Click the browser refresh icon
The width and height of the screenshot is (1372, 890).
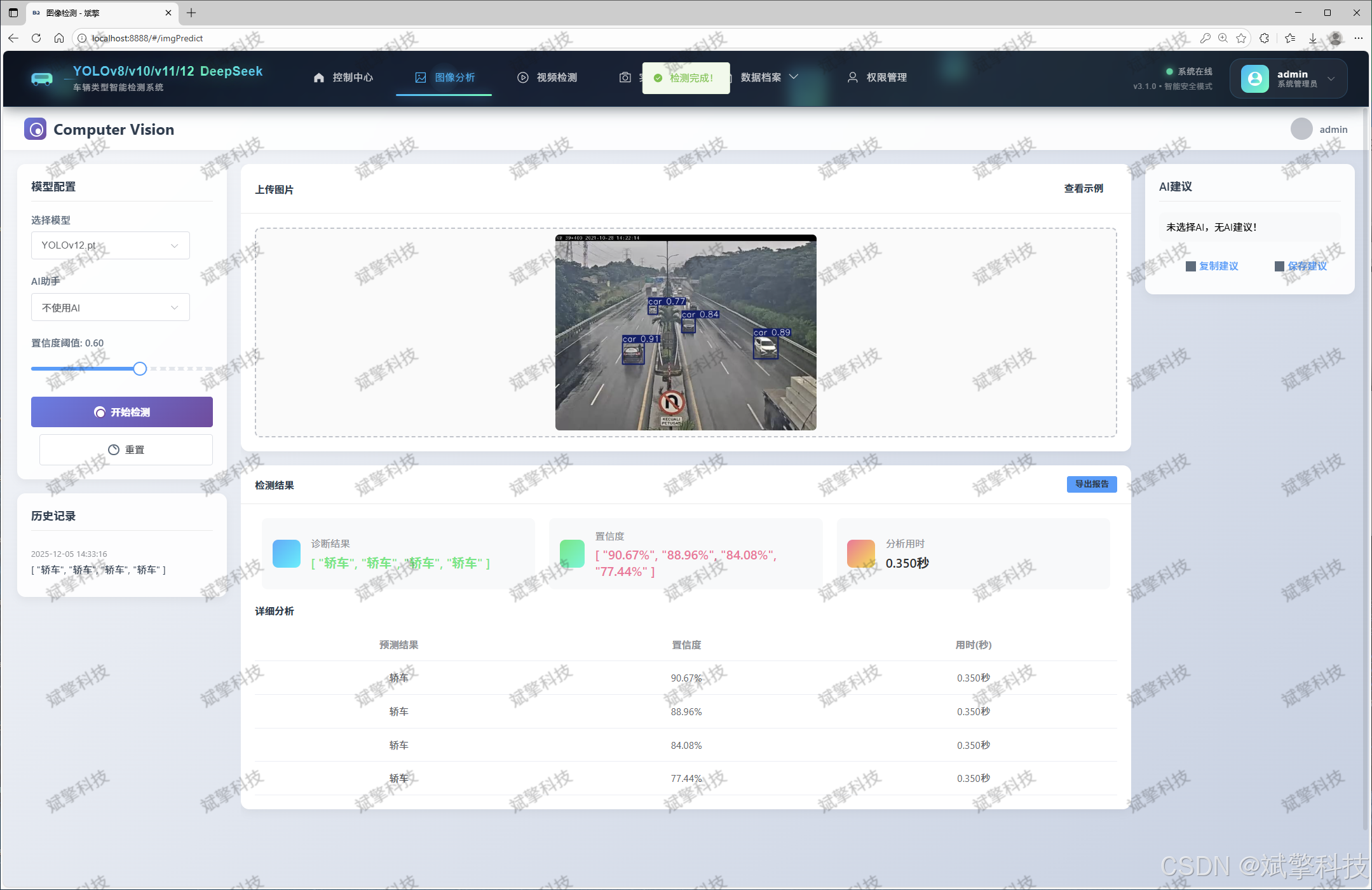(36, 38)
